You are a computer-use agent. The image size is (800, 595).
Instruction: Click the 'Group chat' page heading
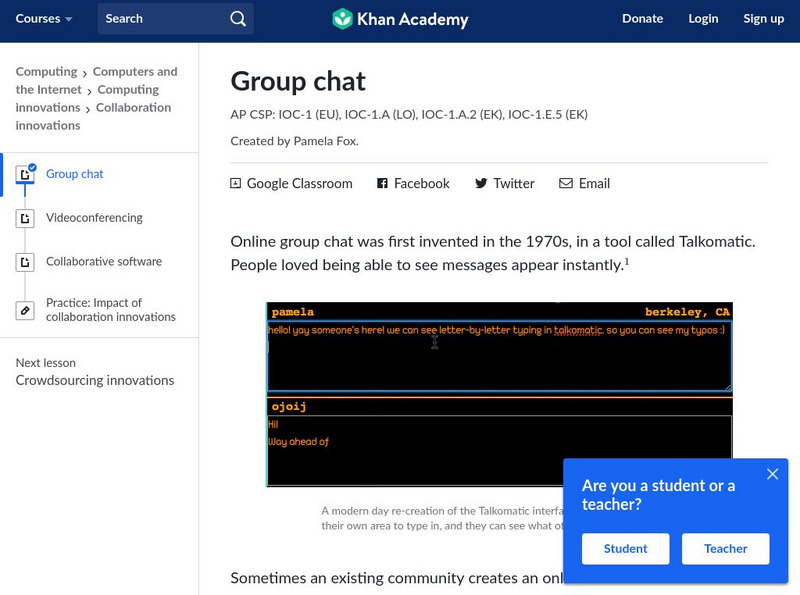point(298,82)
